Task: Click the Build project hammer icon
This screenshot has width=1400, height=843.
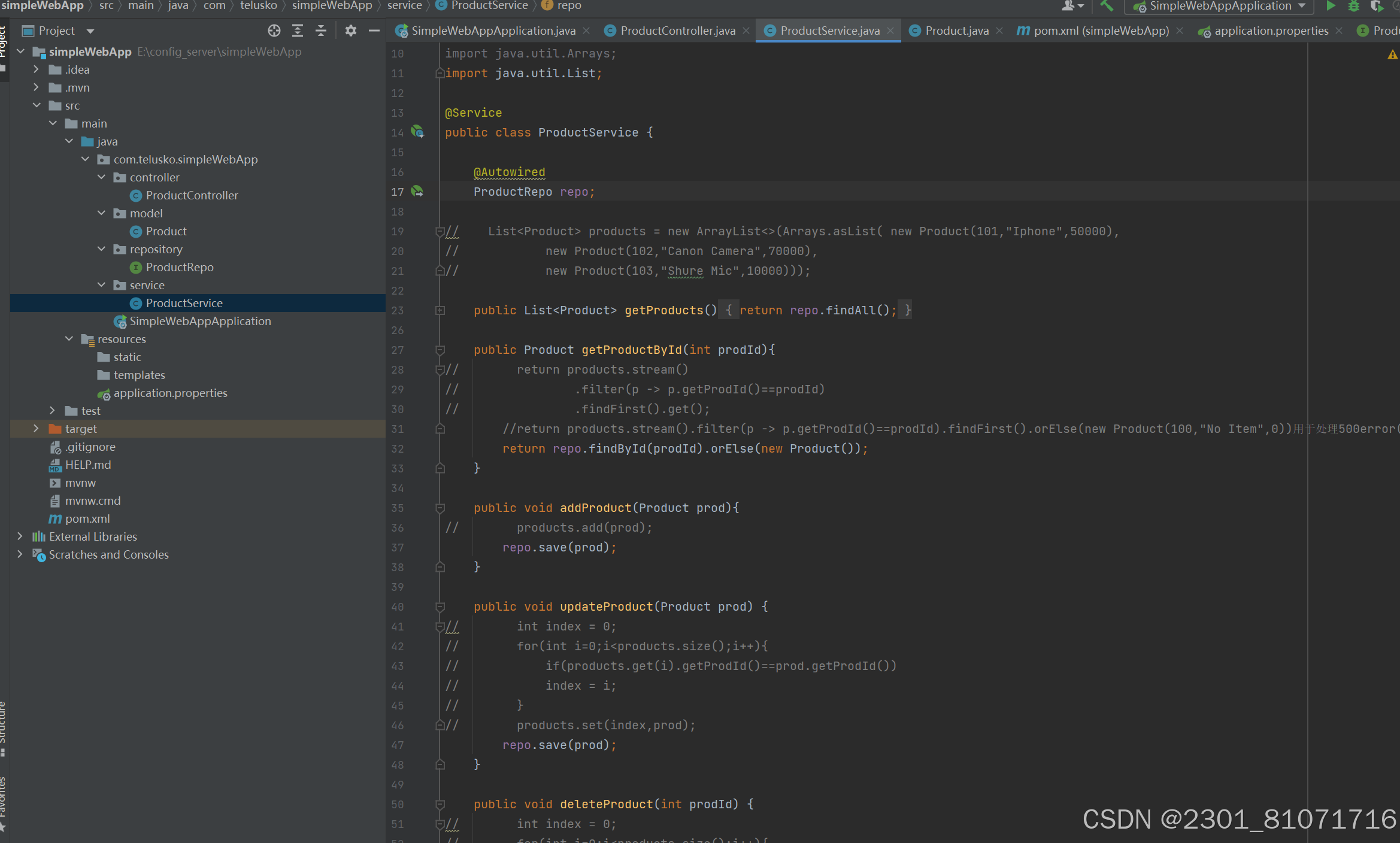Action: click(1107, 6)
